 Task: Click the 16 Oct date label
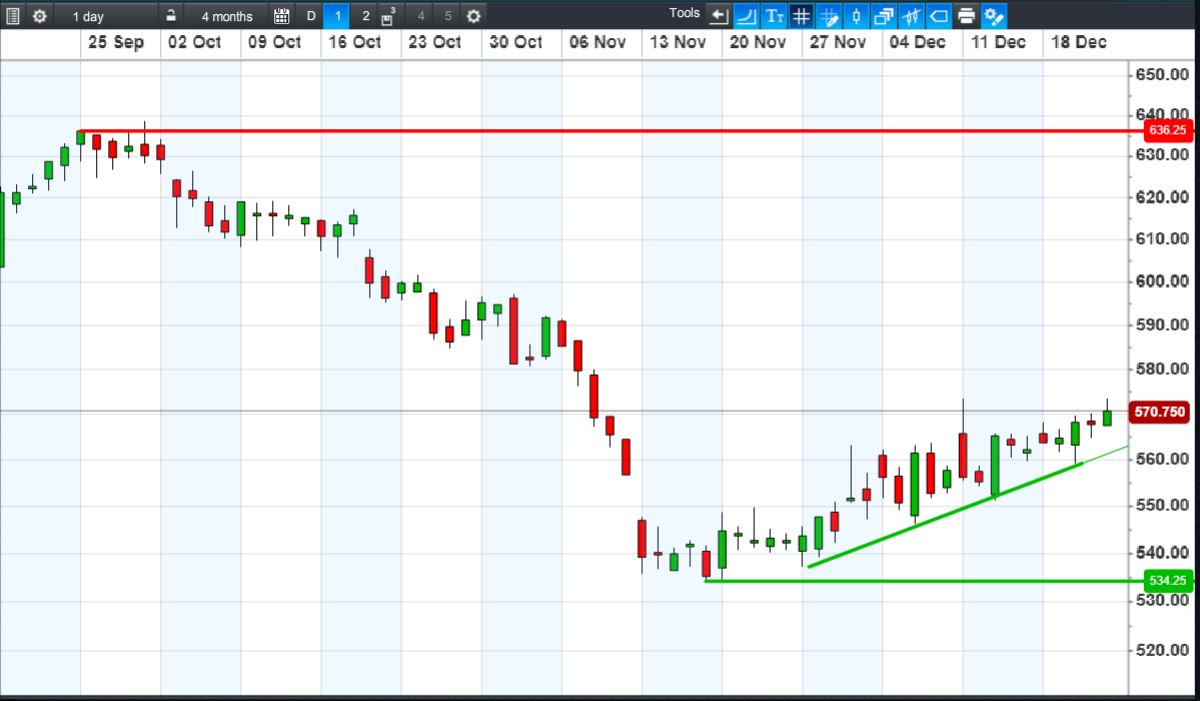tap(354, 43)
